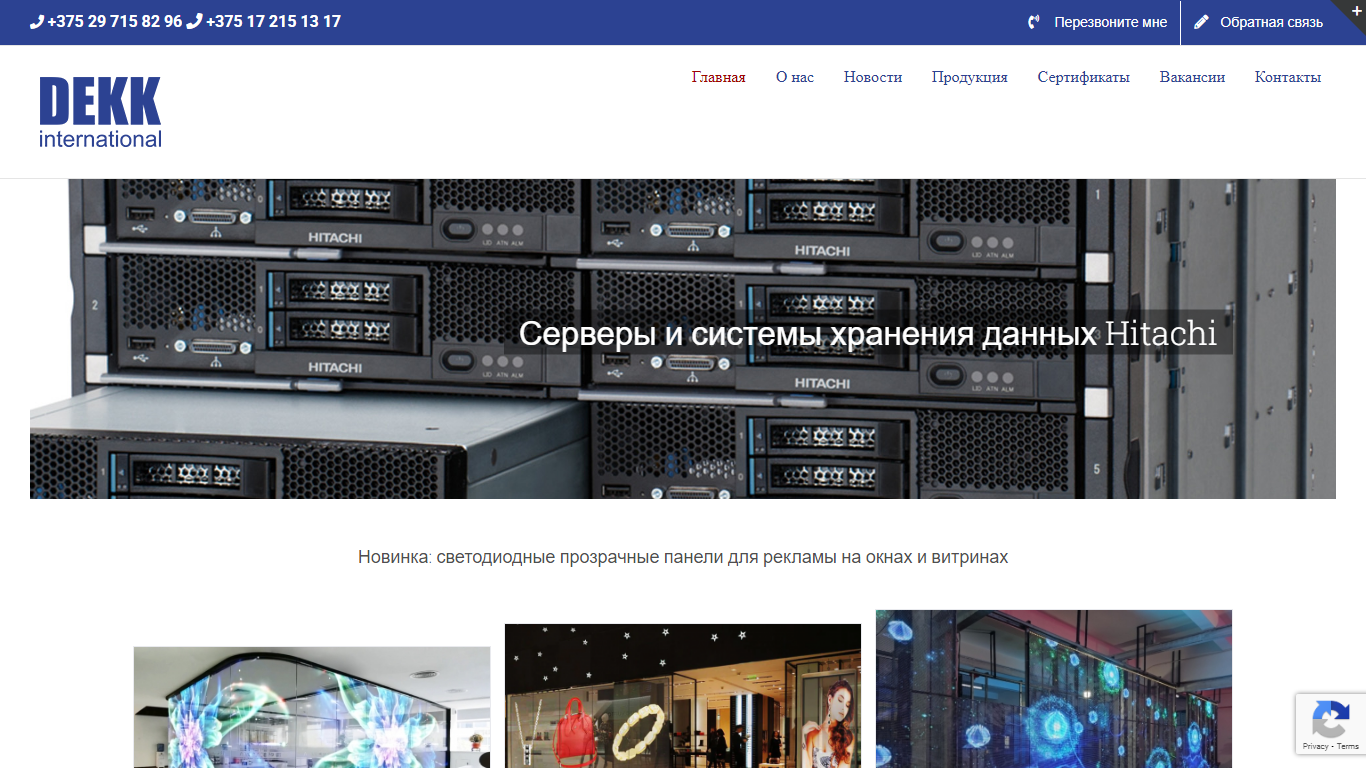The image size is (1366, 768).
Task: Call the +375 29 715 82 96 number
Action: tap(114, 21)
